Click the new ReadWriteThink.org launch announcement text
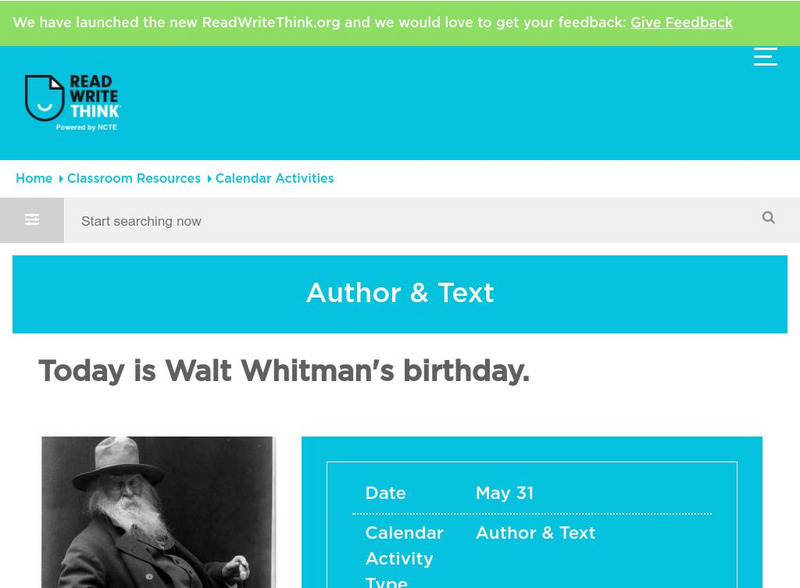800x588 pixels. (x=318, y=22)
